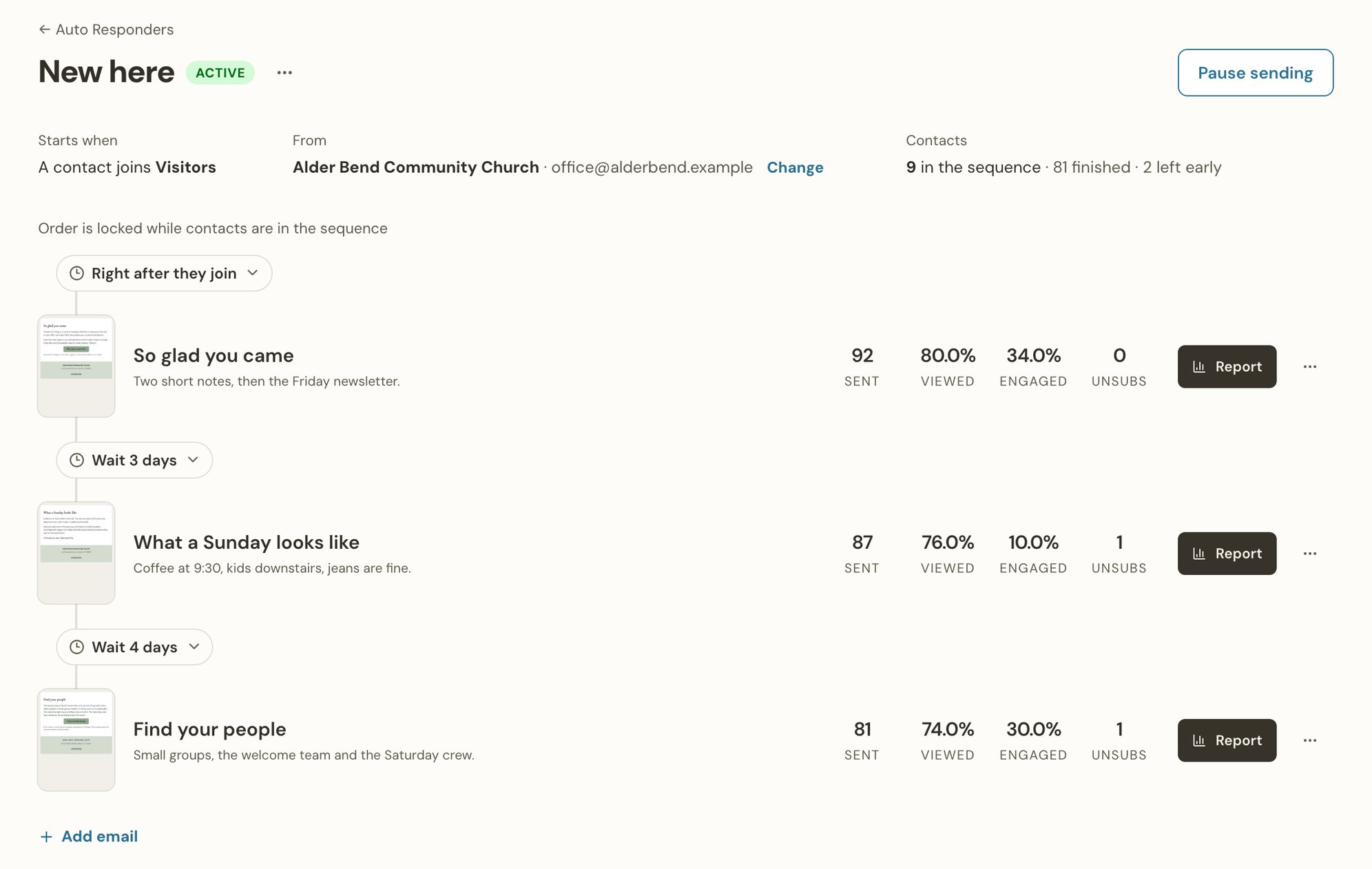
Task: Click Add email link
Action: tap(89, 836)
